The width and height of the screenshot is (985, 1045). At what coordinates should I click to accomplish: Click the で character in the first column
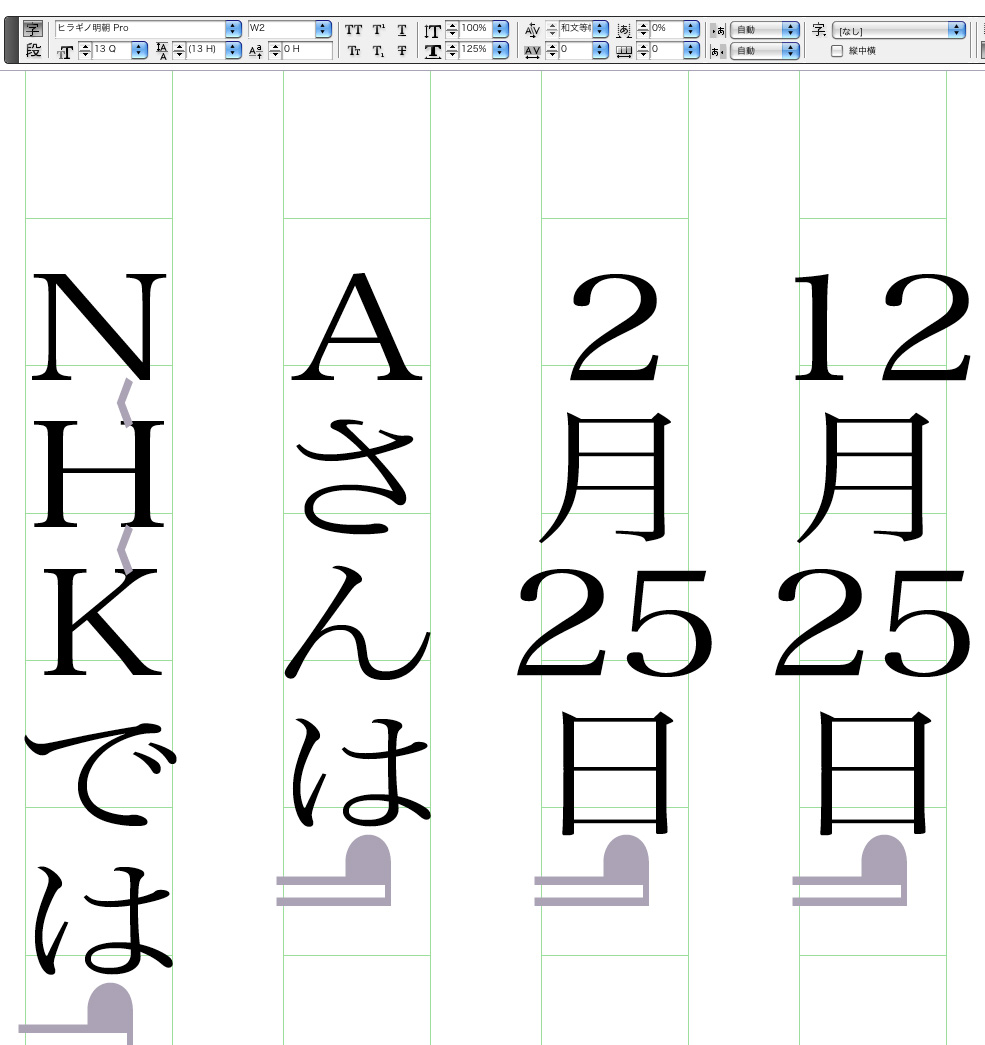point(100,774)
